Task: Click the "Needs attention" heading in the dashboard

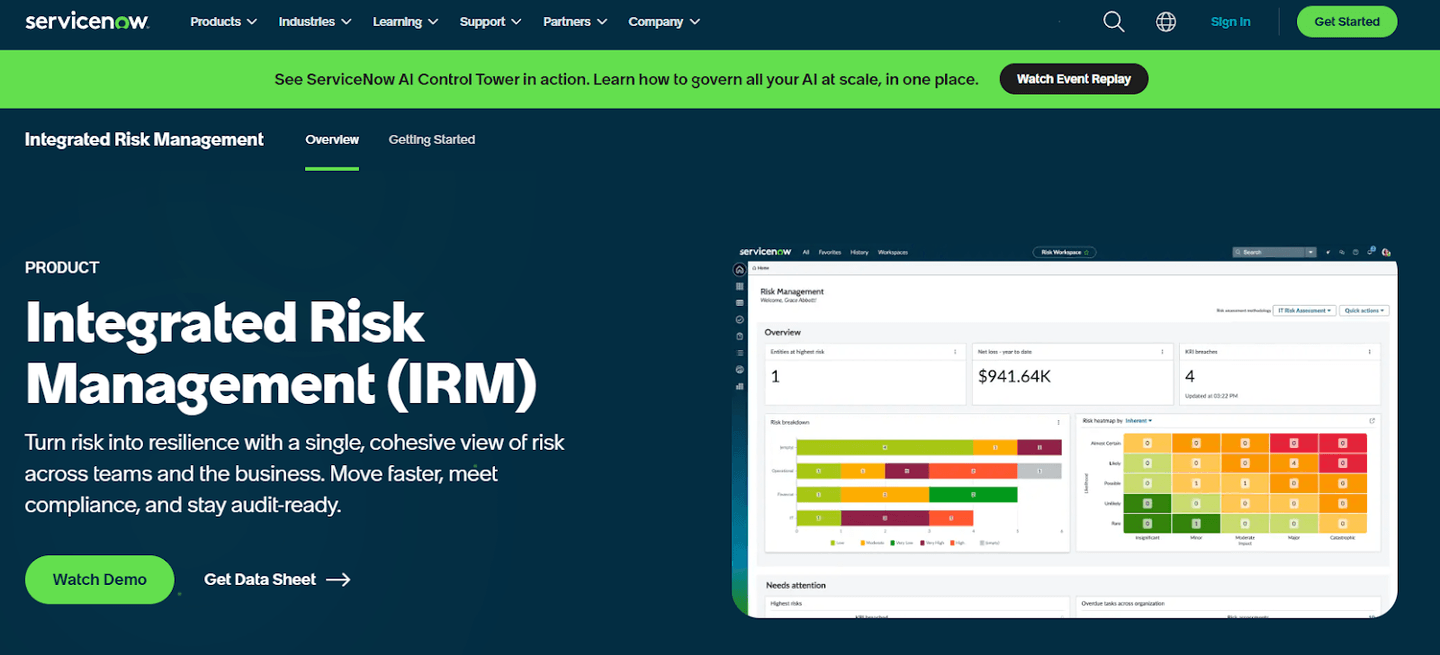Action: coord(796,585)
